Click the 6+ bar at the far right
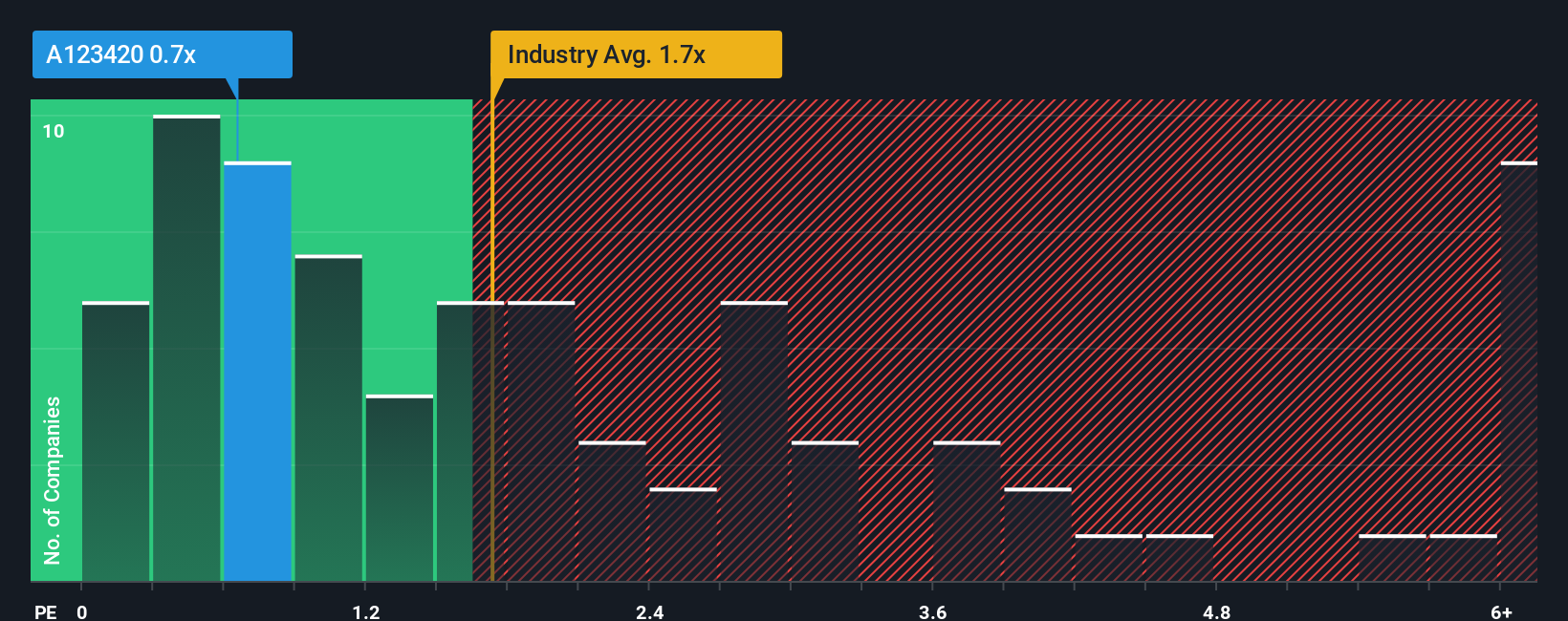The height and width of the screenshot is (621, 1568). coord(1519,372)
